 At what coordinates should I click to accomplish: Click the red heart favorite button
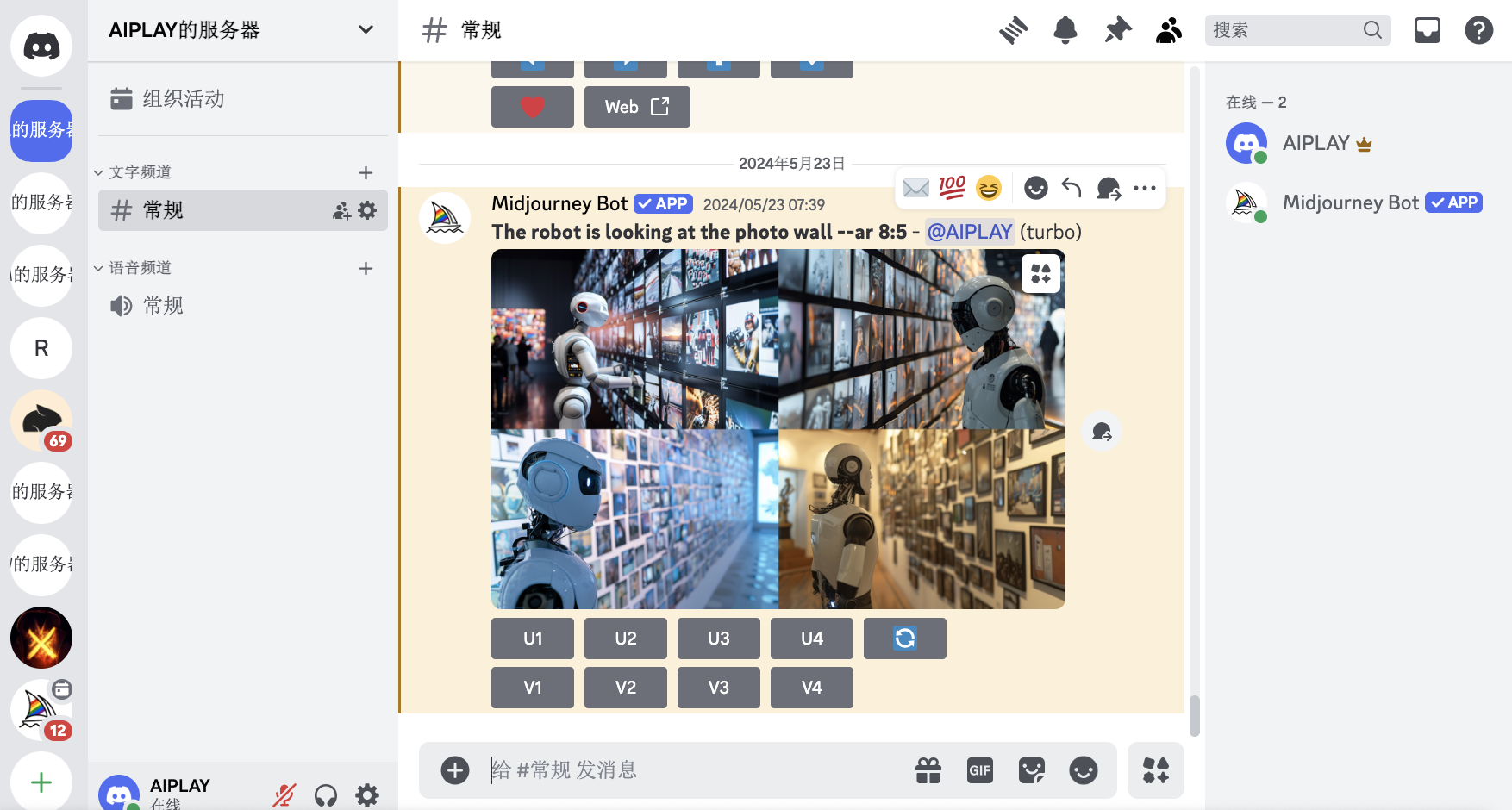coord(533,107)
